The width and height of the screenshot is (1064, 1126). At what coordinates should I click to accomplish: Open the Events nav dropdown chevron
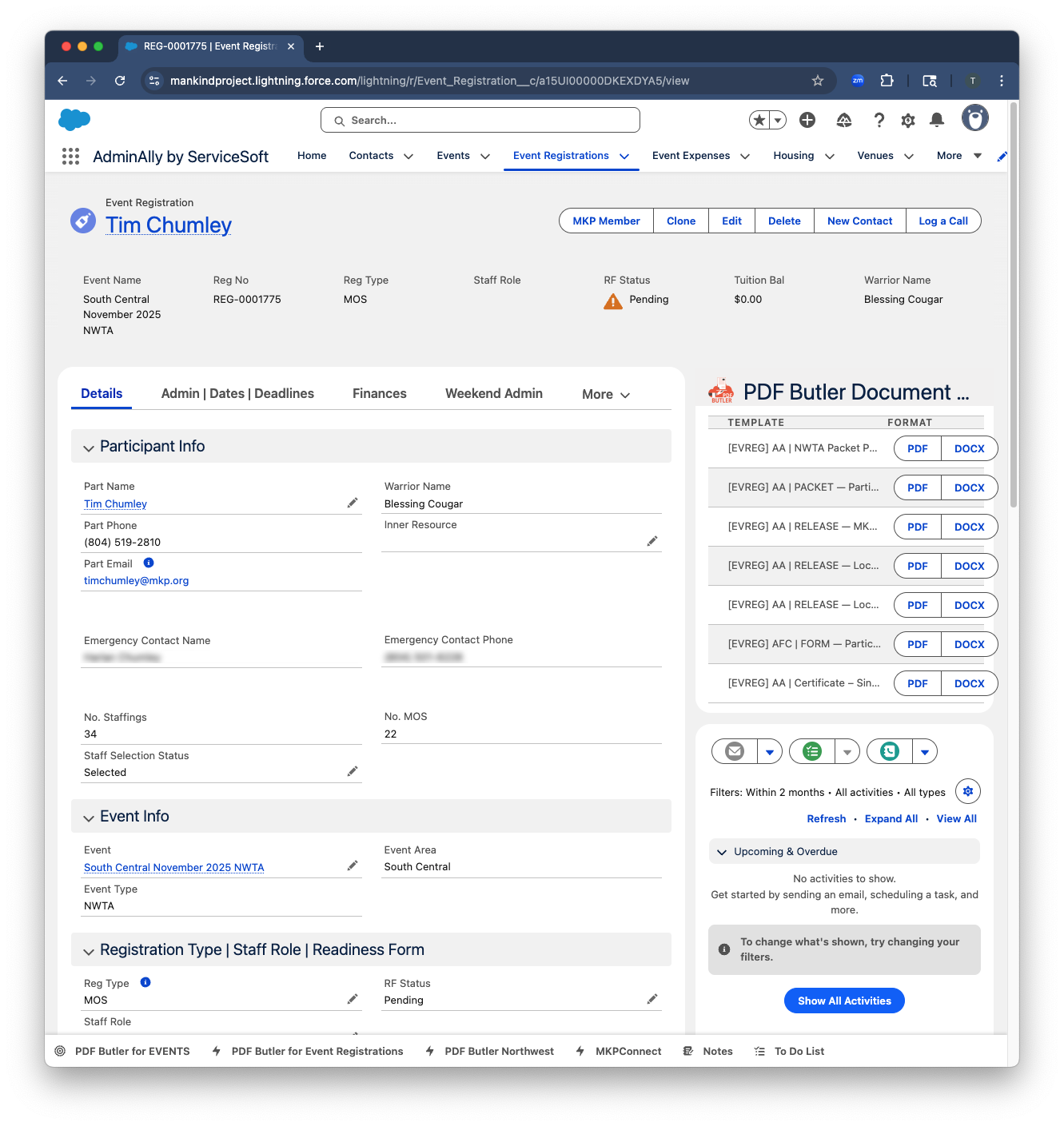[x=485, y=157]
